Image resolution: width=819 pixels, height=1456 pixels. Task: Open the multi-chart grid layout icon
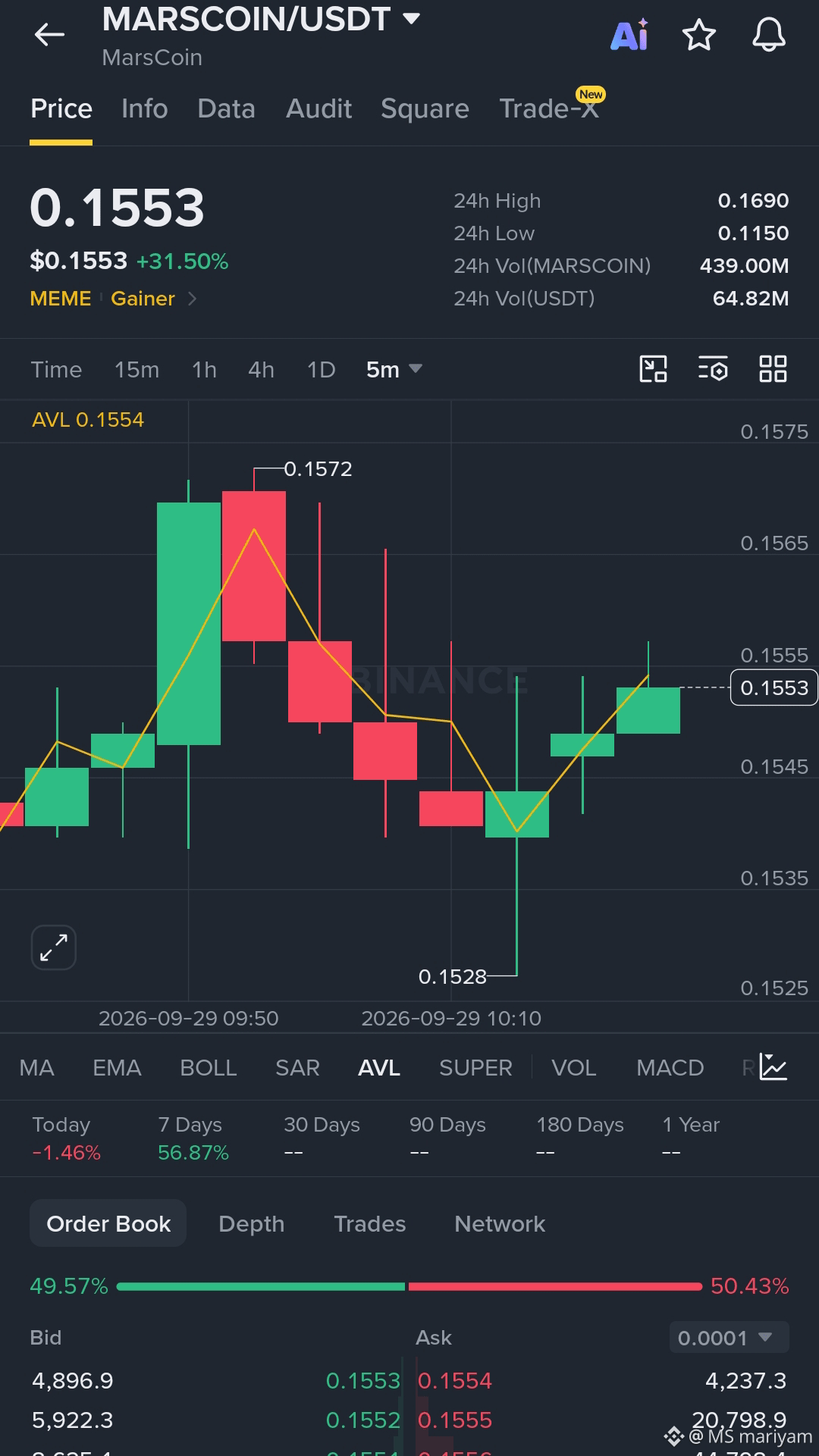tap(773, 369)
